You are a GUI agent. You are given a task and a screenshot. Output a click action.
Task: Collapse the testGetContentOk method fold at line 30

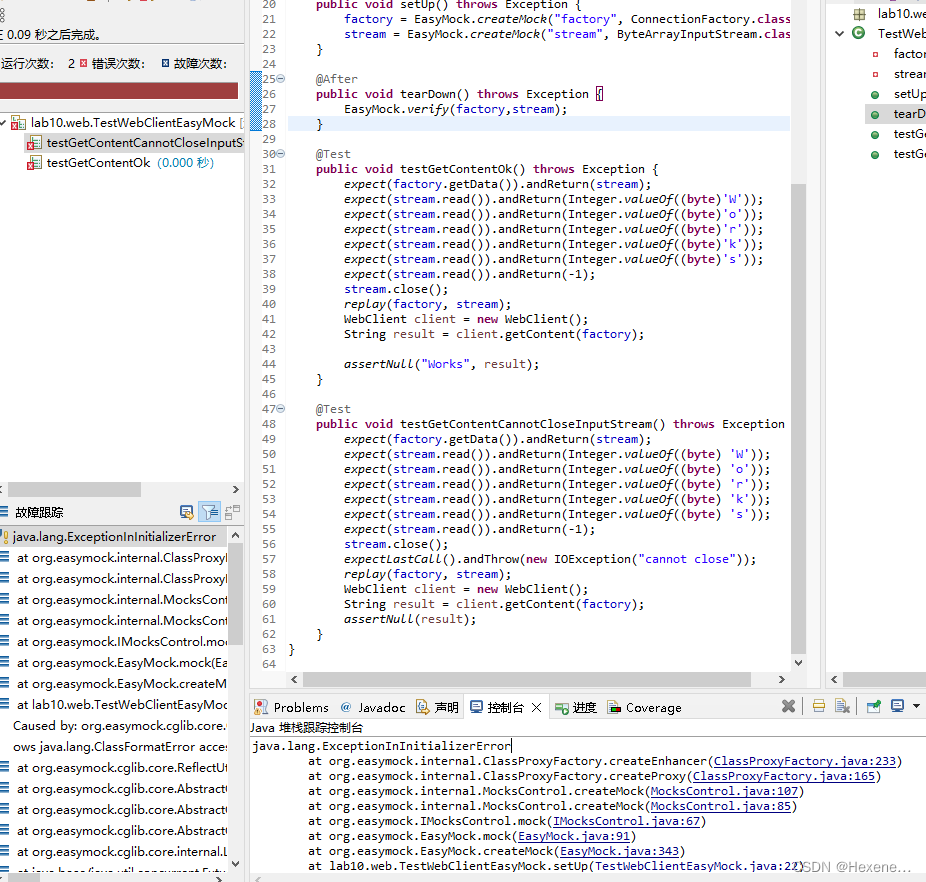click(x=281, y=154)
